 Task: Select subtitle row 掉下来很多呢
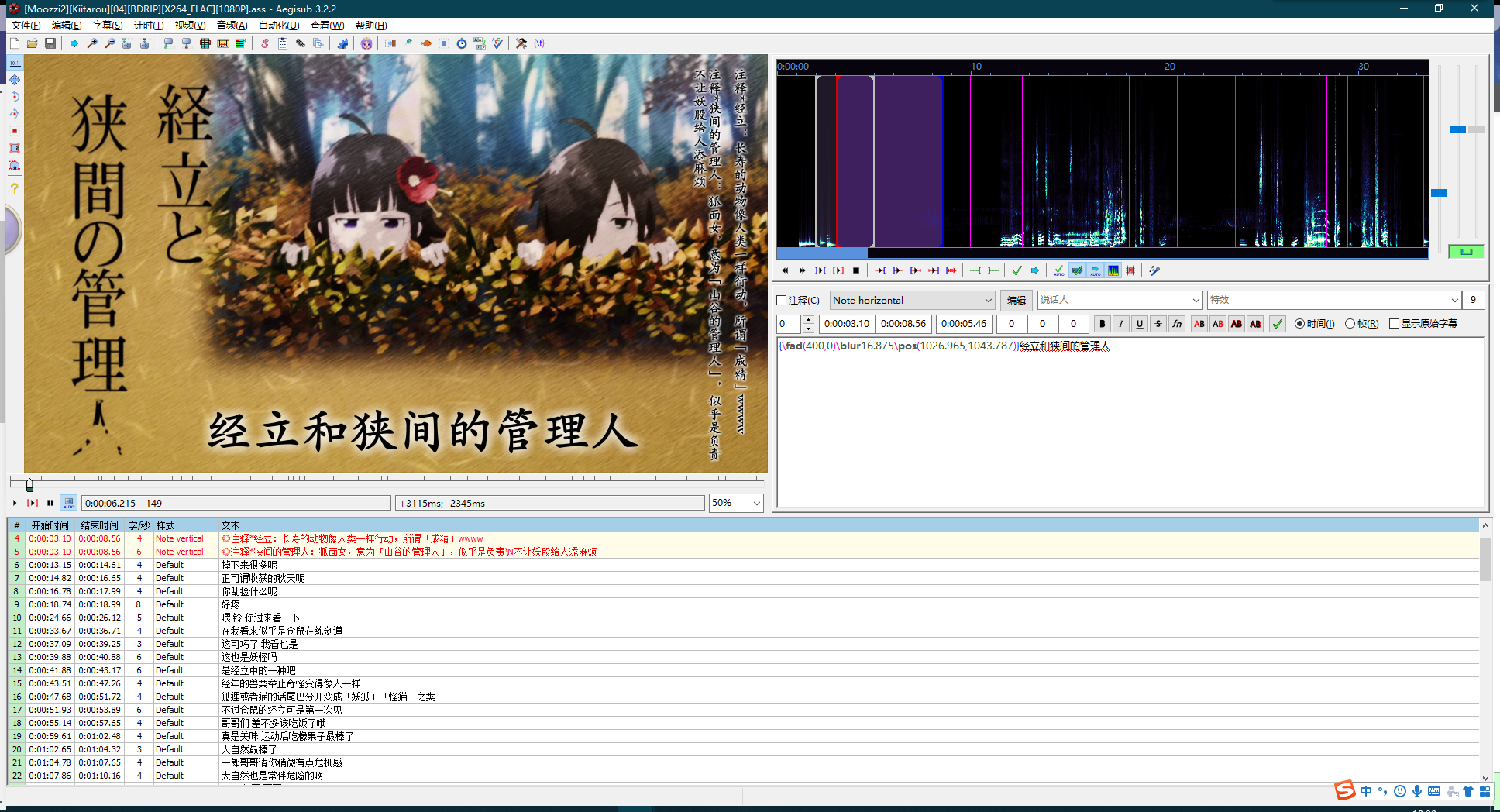(x=743, y=565)
